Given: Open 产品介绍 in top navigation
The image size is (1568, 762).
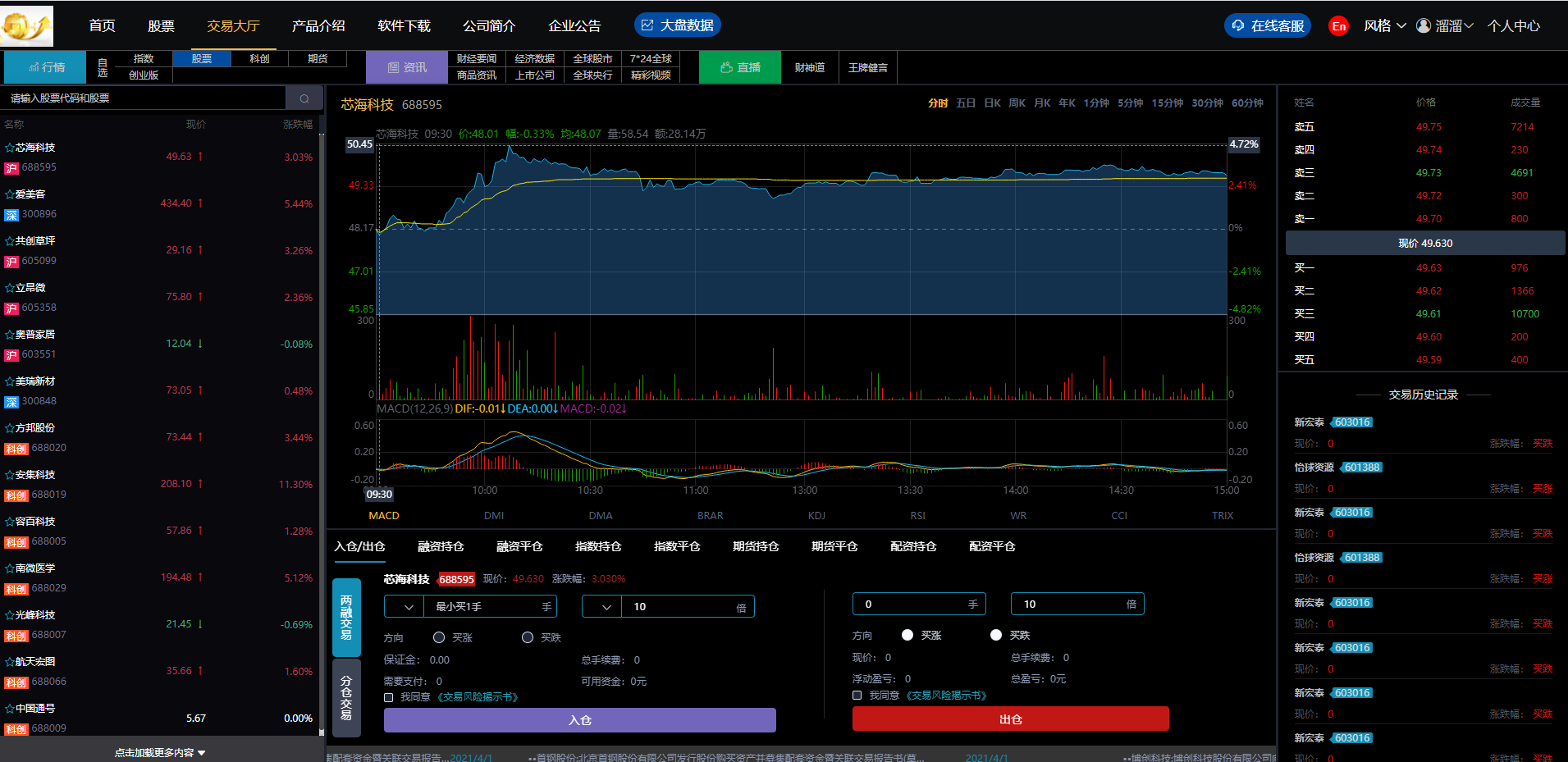Looking at the screenshot, I should click(318, 26).
